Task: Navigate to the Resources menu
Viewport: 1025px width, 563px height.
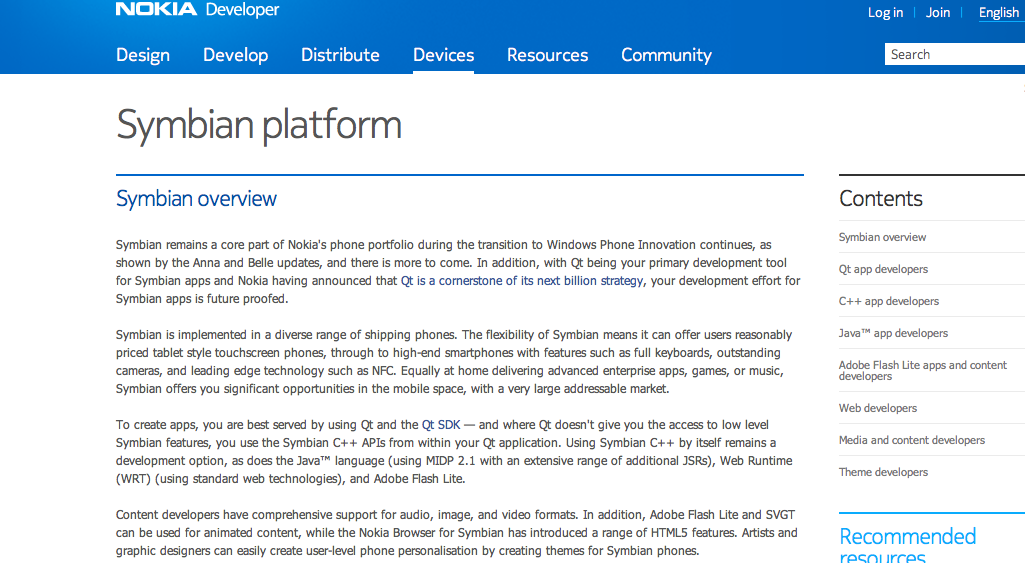Action: pos(547,55)
